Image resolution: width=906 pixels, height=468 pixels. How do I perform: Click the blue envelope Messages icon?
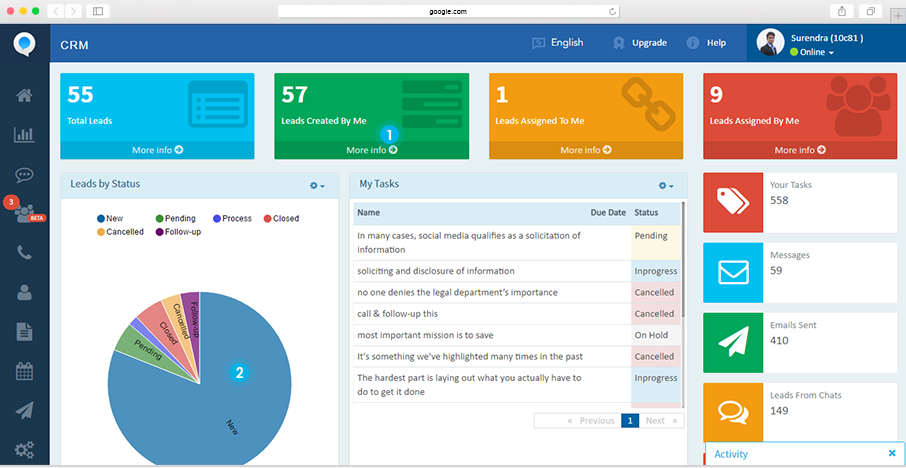click(x=733, y=273)
